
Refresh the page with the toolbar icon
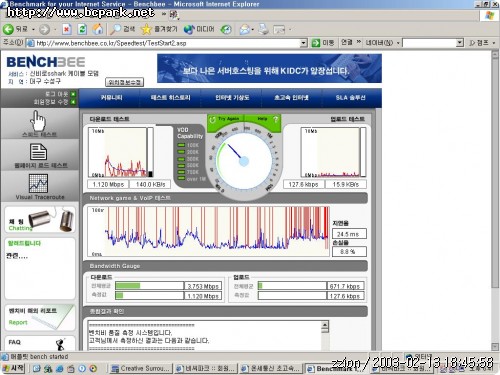tap(82, 30)
